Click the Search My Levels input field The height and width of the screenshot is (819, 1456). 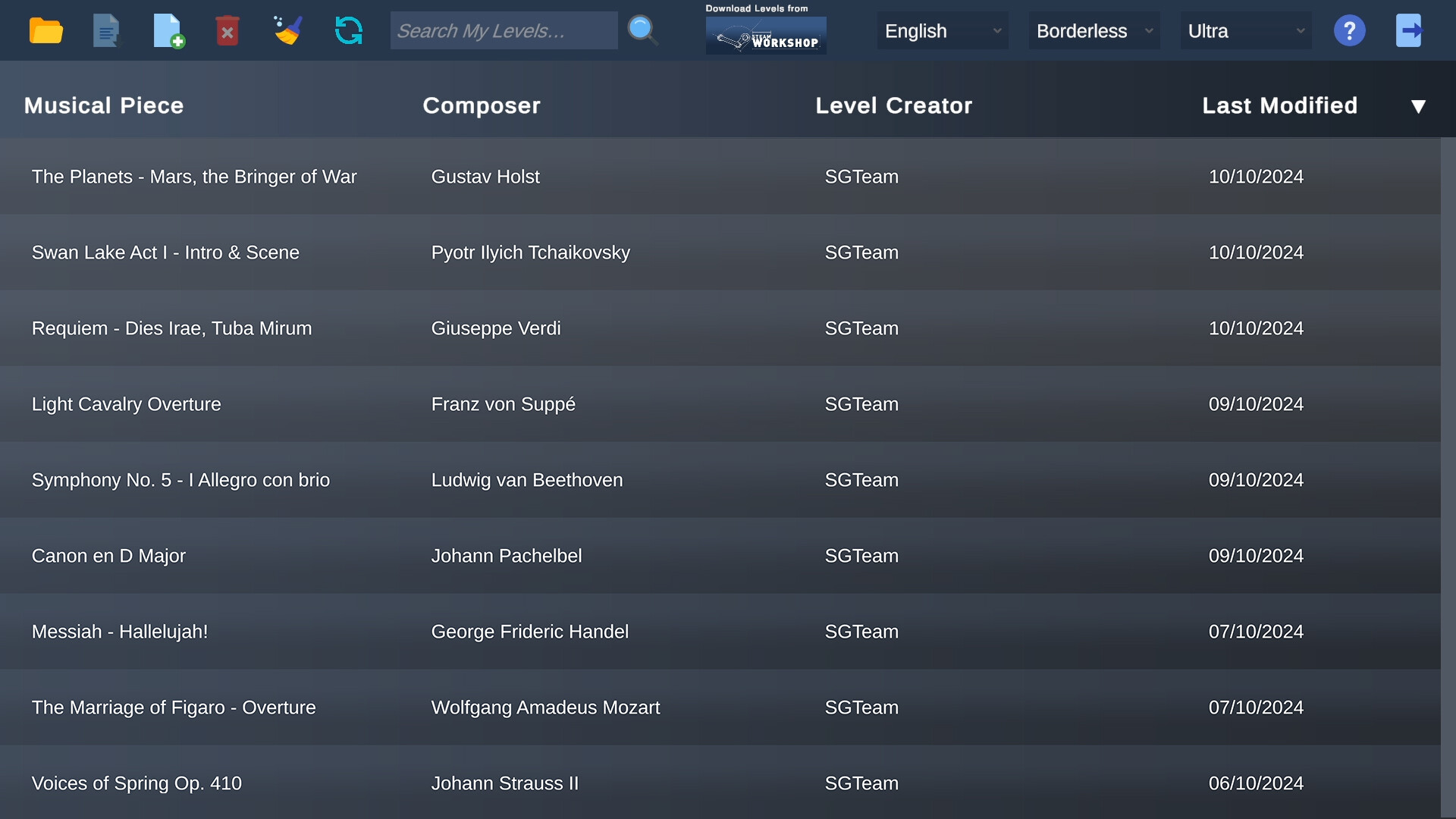click(x=504, y=30)
